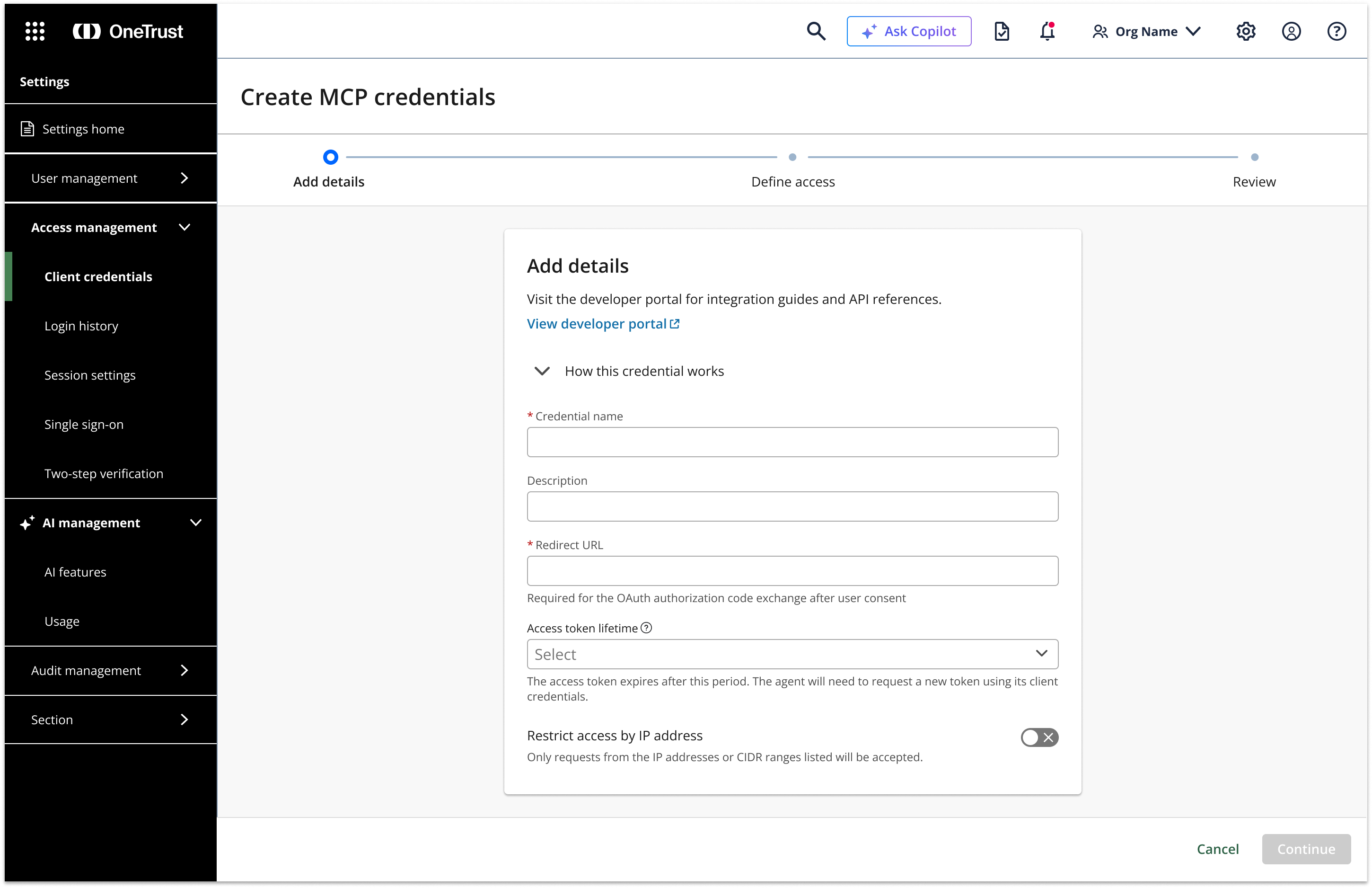
Task: Open the Access token lifetime dropdown
Action: tap(792, 655)
